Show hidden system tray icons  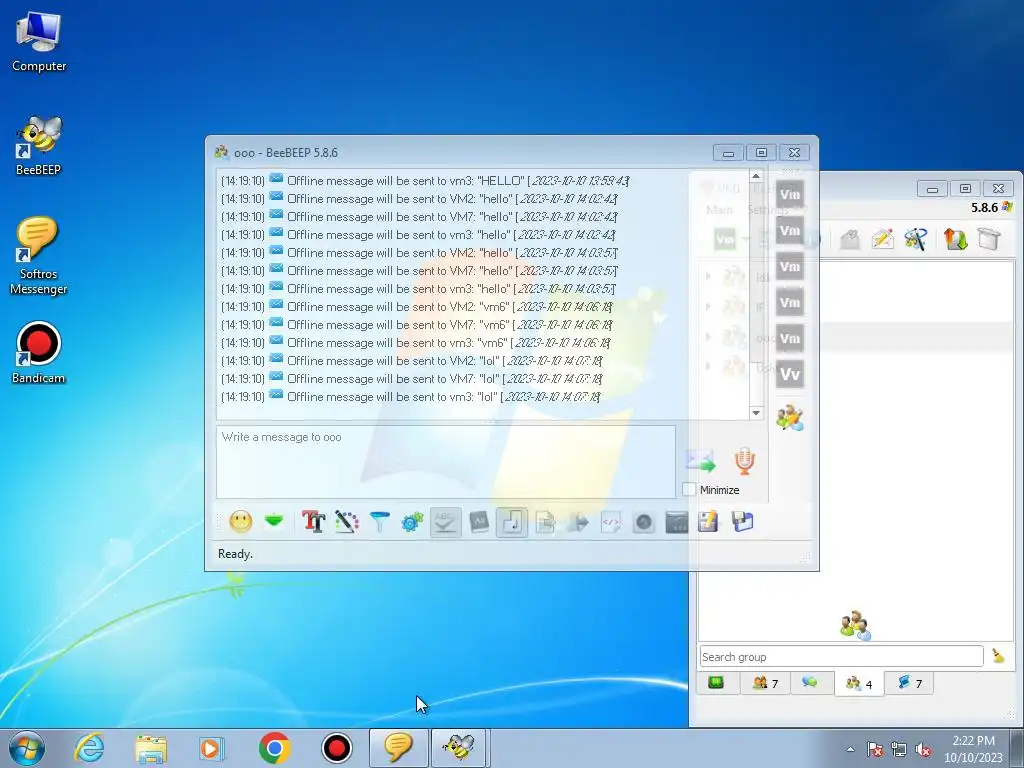(x=850, y=749)
